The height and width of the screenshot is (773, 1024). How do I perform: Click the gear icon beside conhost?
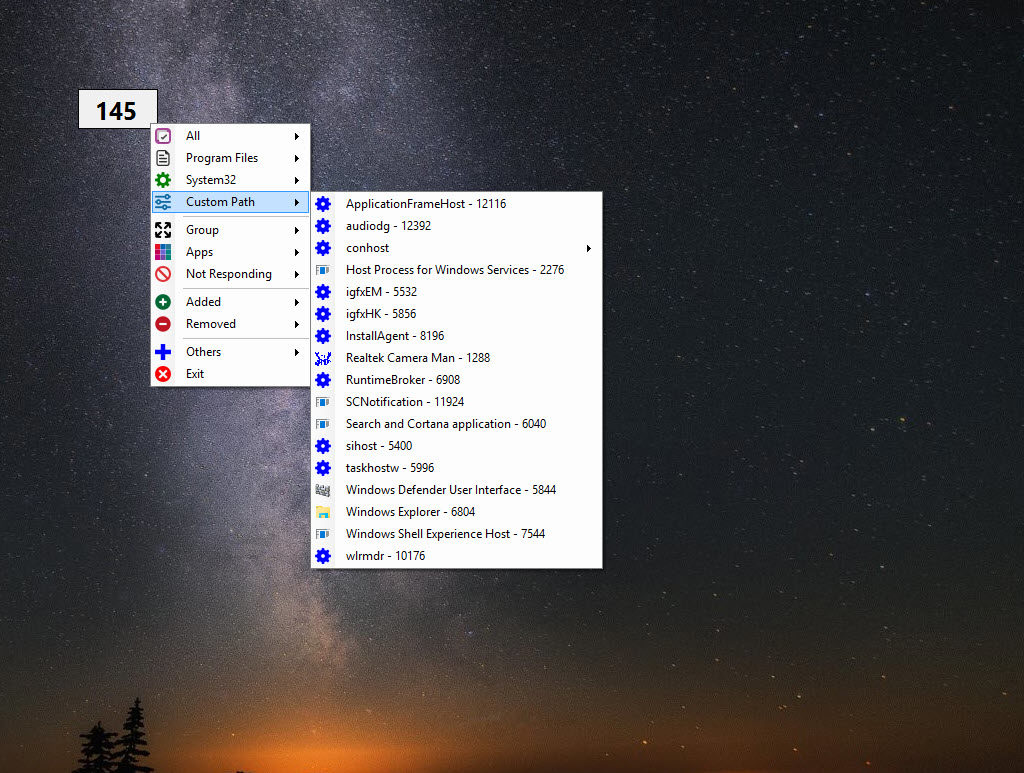point(323,248)
